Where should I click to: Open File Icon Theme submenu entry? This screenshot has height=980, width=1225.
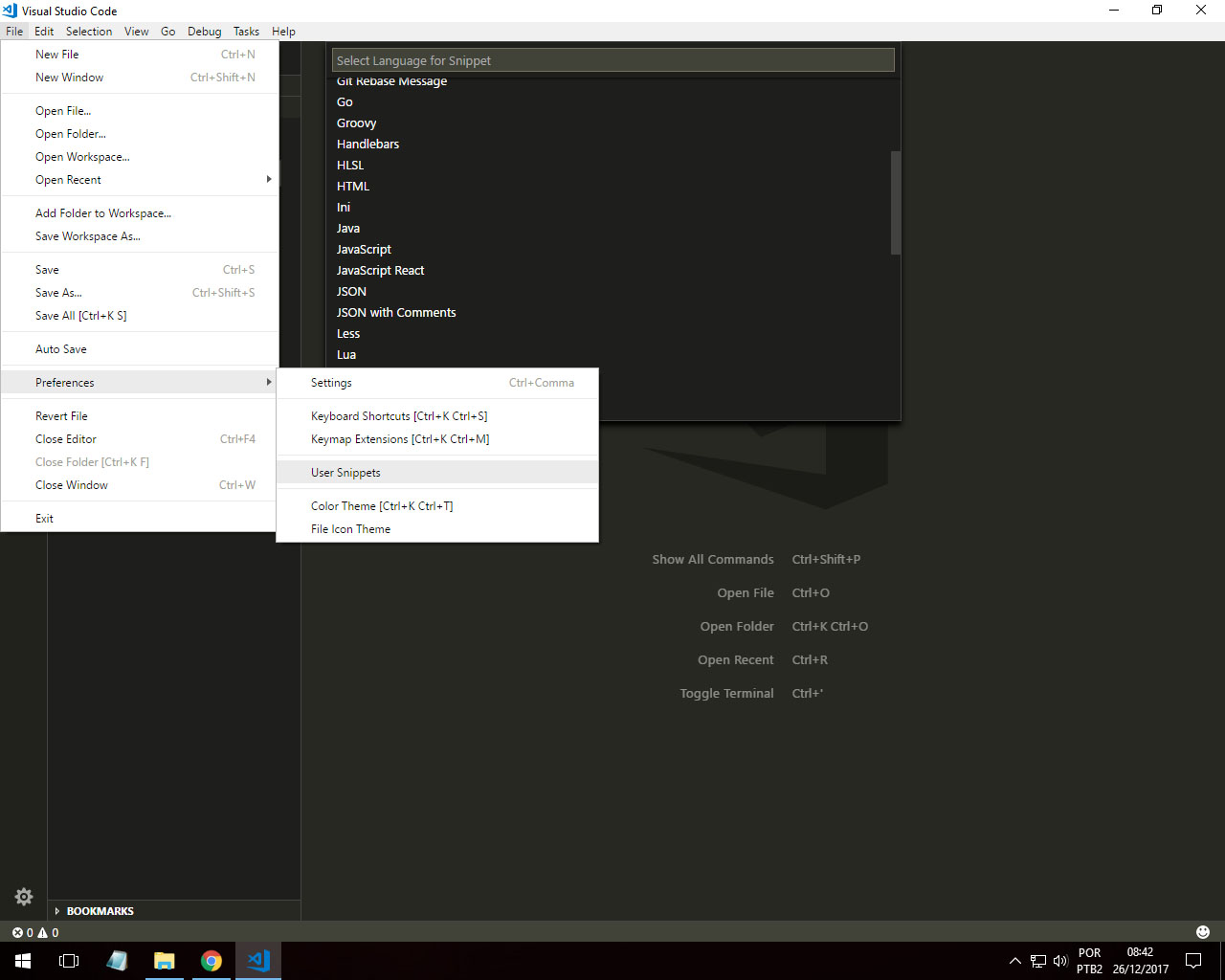437,529
